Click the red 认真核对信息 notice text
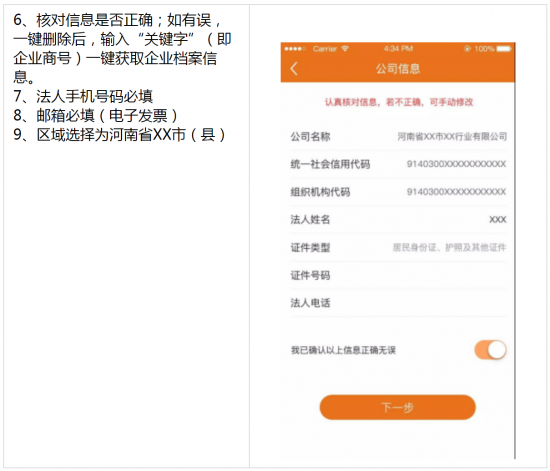This screenshot has width=550, height=471. (x=398, y=102)
